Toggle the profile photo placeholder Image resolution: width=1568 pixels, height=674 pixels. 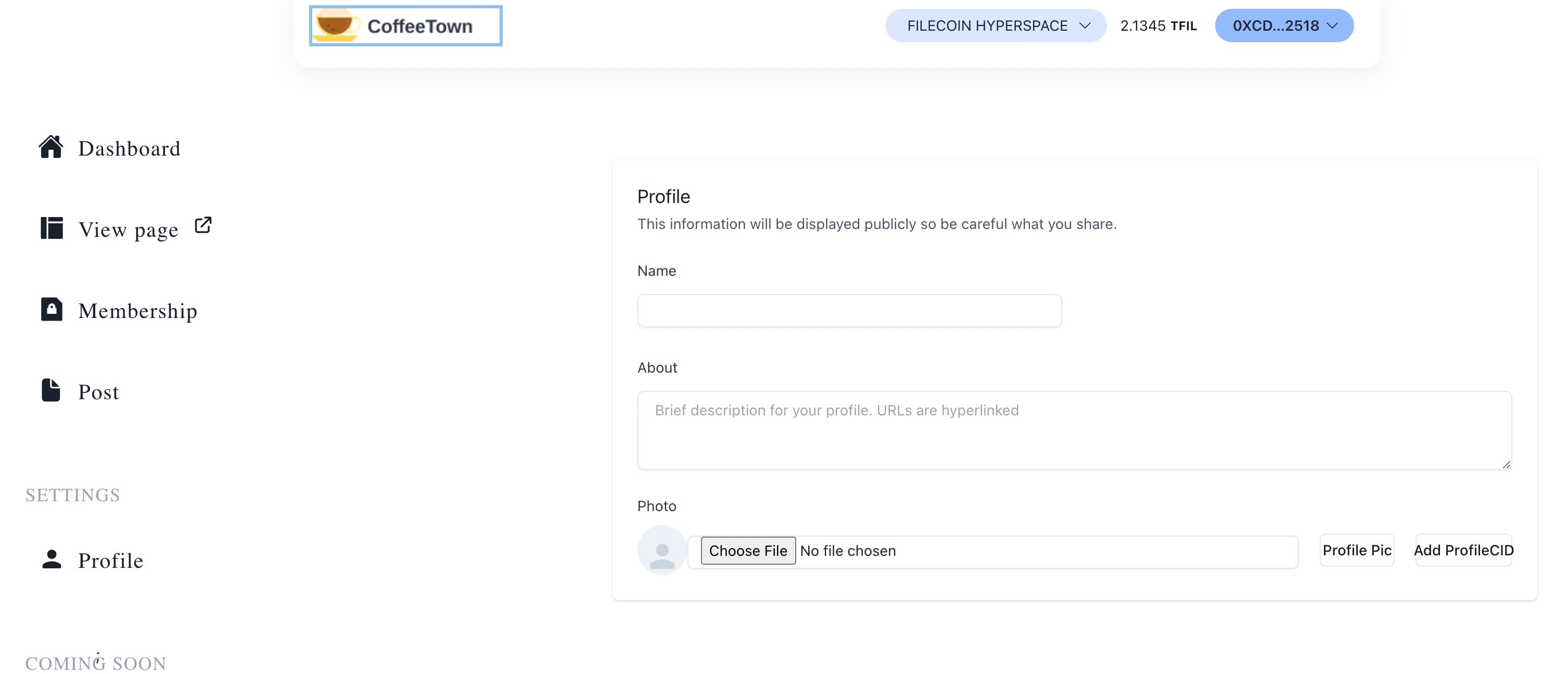pyautogui.click(x=662, y=549)
